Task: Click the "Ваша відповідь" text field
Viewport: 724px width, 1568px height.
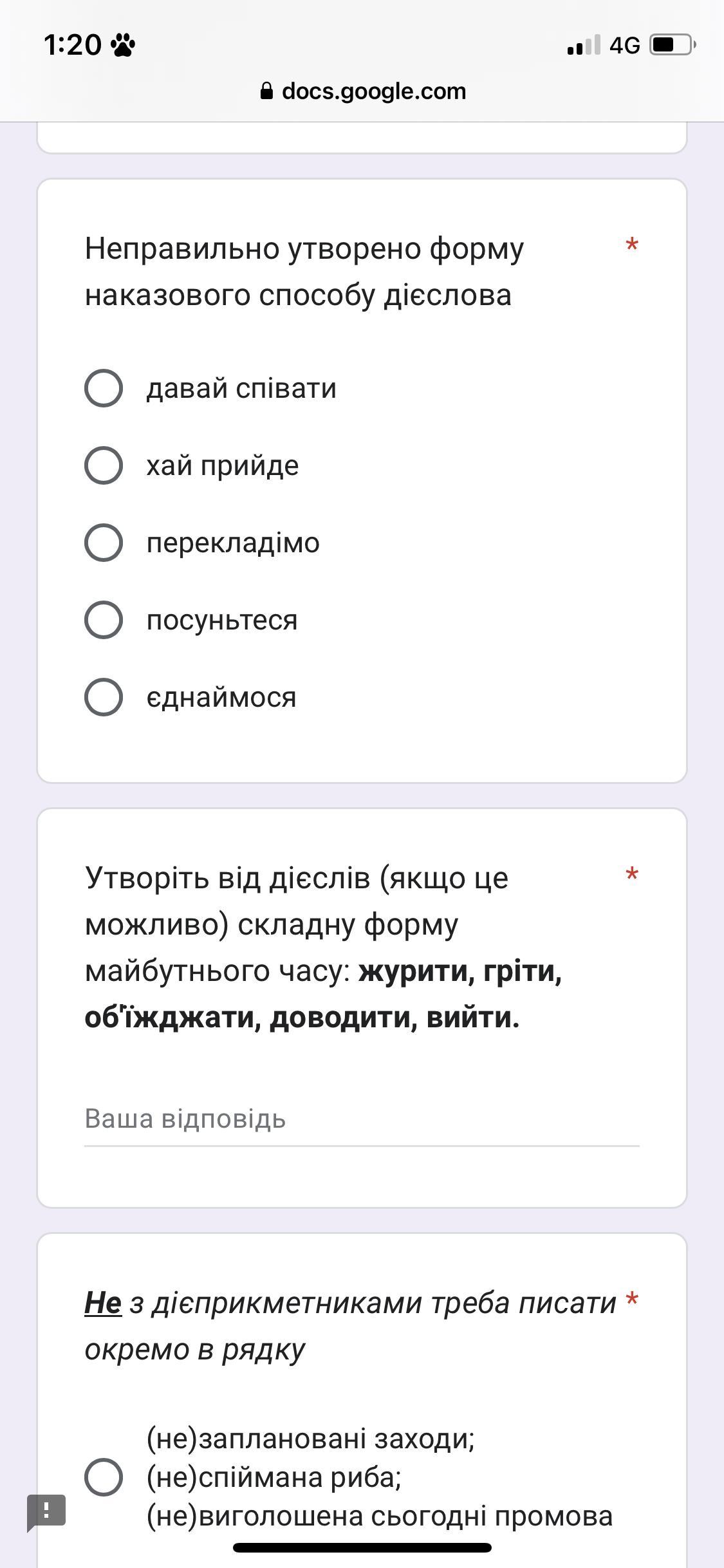Action: tap(361, 1119)
